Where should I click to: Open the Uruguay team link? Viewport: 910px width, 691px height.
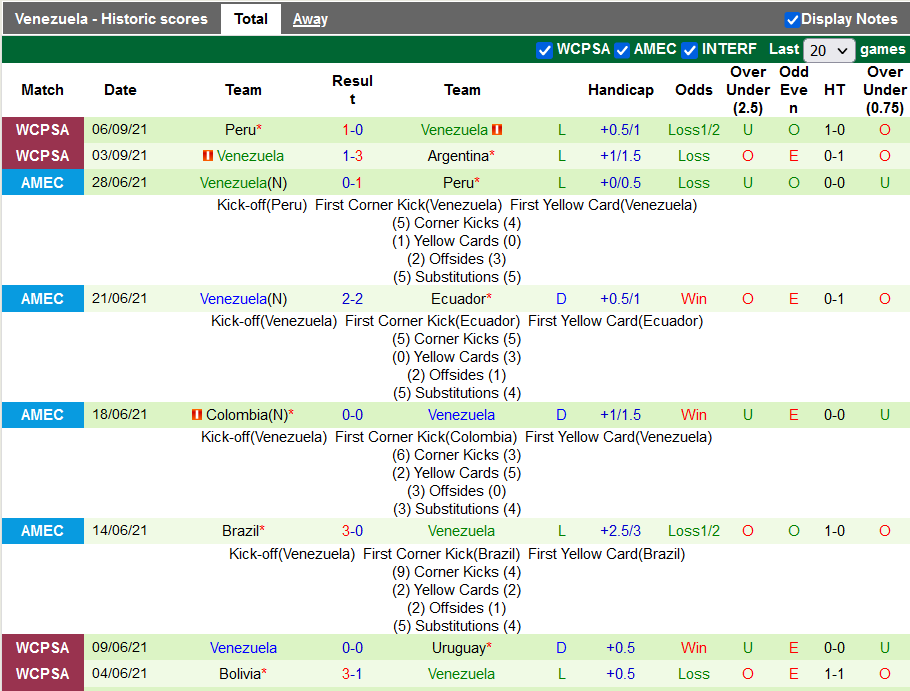pyautogui.click(x=458, y=648)
